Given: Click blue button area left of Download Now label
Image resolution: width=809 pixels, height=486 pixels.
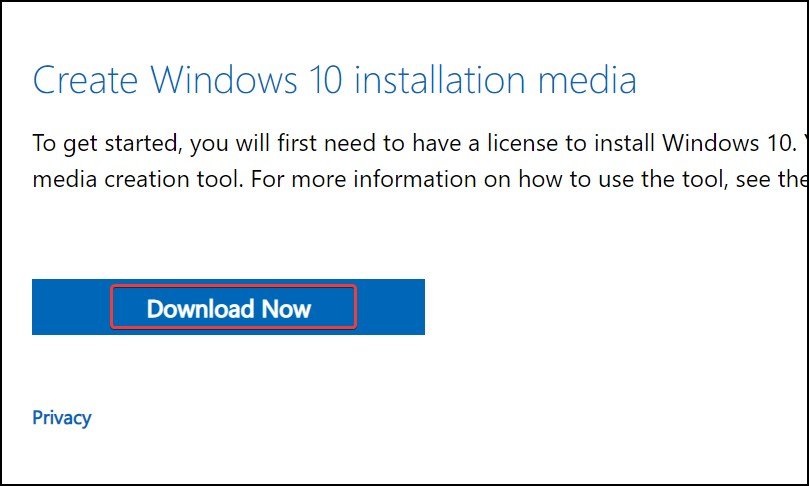Looking at the screenshot, I should [70, 307].
